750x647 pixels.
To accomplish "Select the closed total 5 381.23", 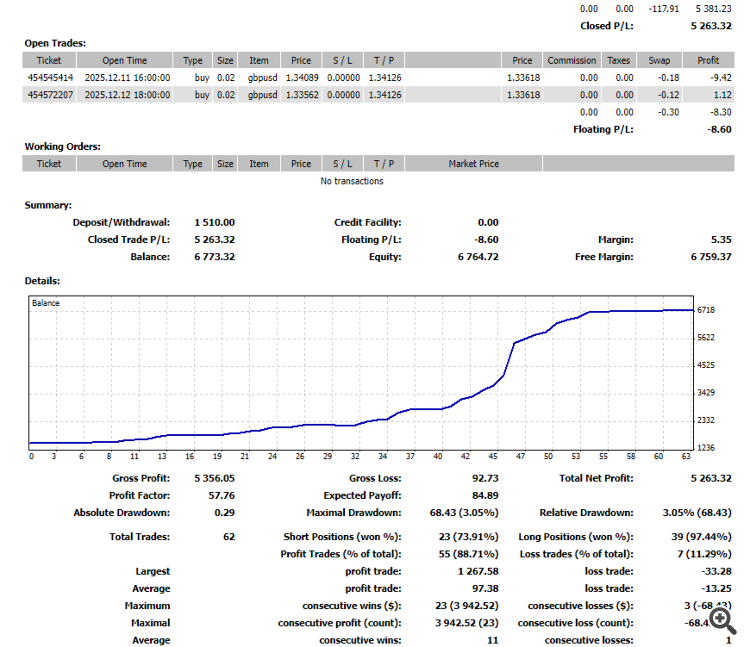I will (x=713, y=9).
